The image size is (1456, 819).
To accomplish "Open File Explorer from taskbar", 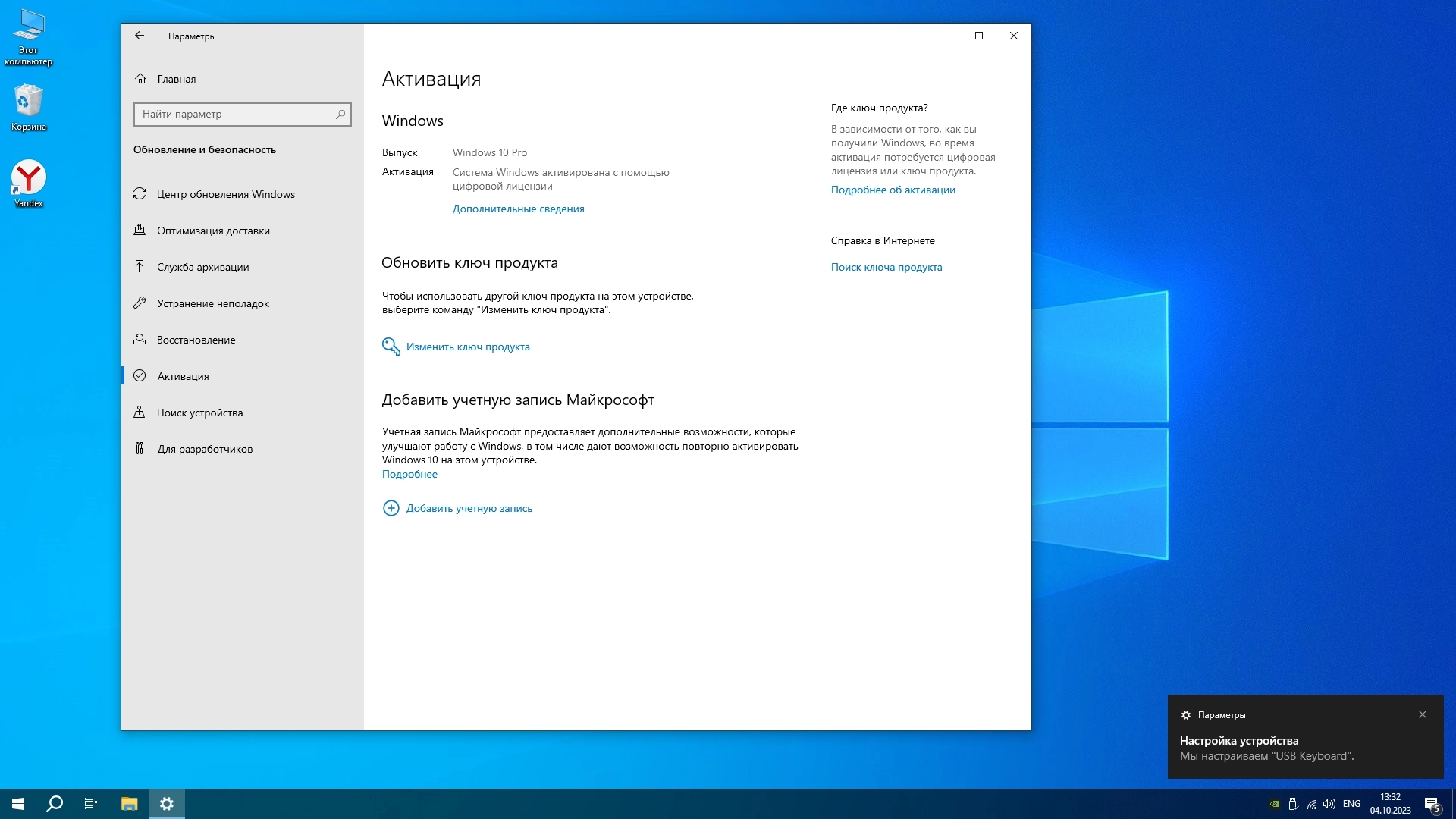I will click(130, 804).
